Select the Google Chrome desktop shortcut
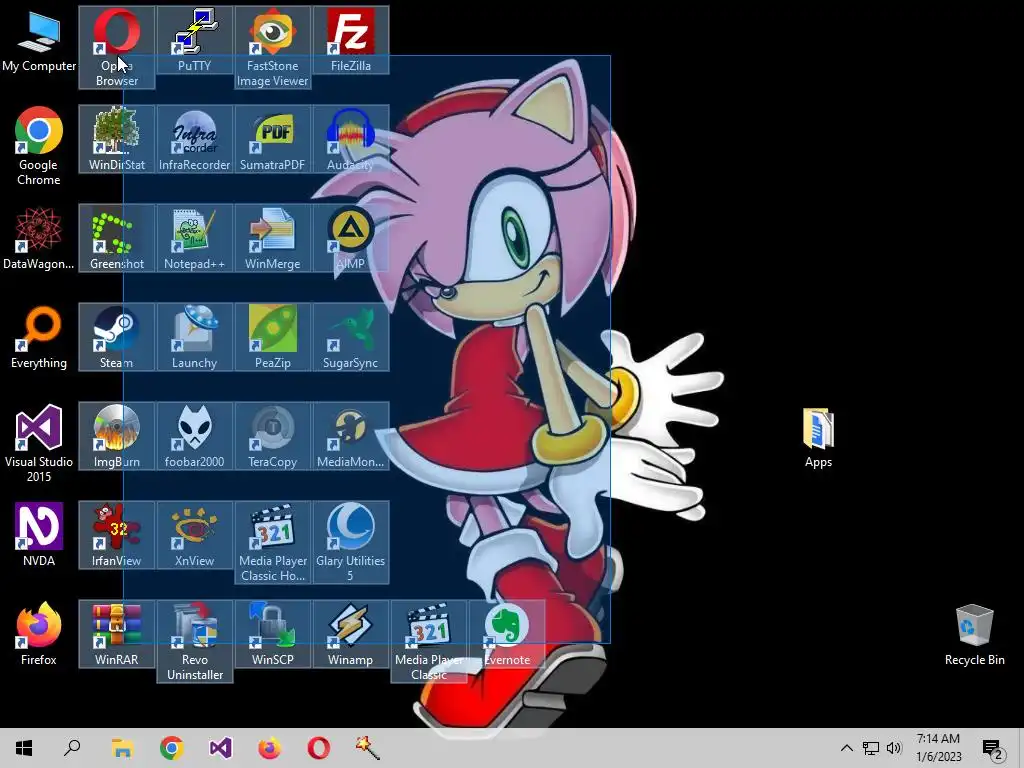 point(39,146)
